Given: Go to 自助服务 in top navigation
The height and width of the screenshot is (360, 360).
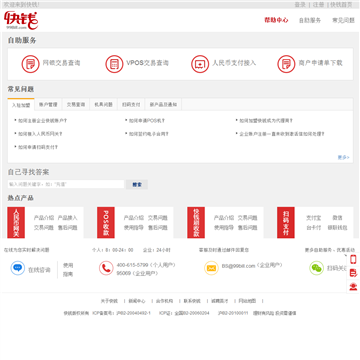Looking at the screenshot, I should pos(310,20).
